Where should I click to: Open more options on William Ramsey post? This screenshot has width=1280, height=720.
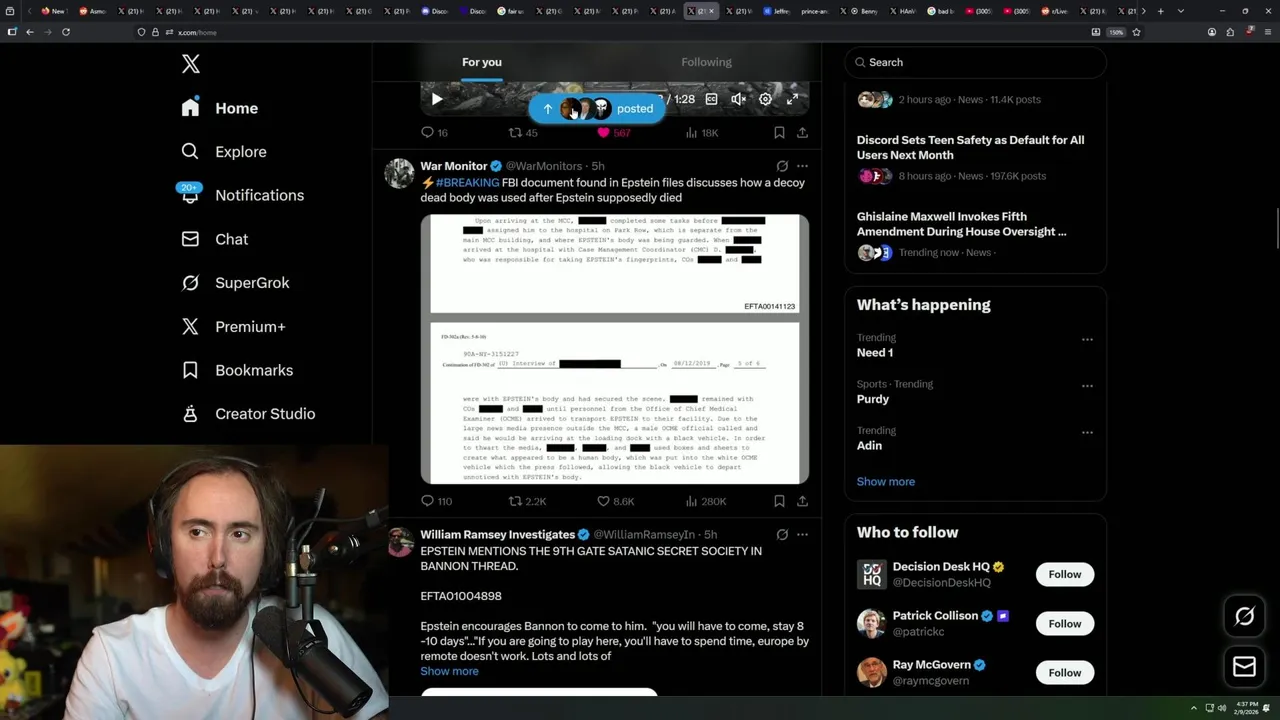click(x=802, y=534)
